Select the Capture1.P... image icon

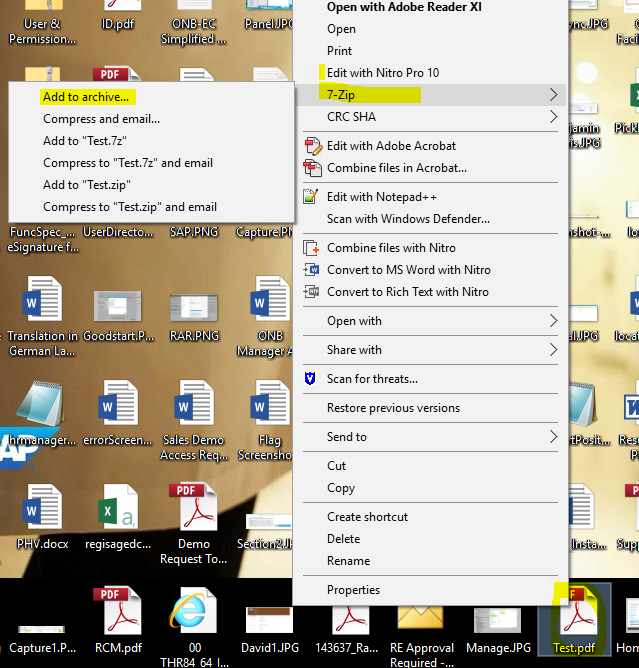pyautogui.click(x=41, y=629)
